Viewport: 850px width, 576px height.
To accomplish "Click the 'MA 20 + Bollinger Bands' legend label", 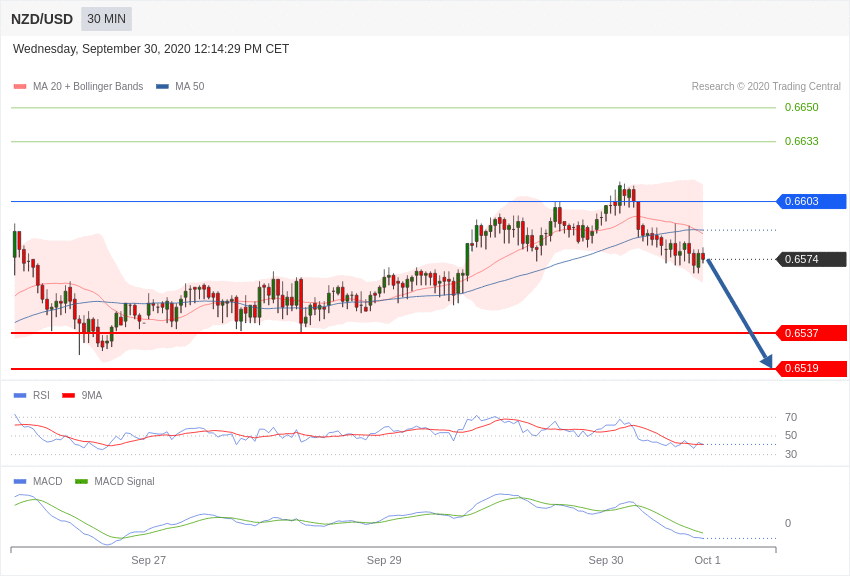I will coord(88,87).
